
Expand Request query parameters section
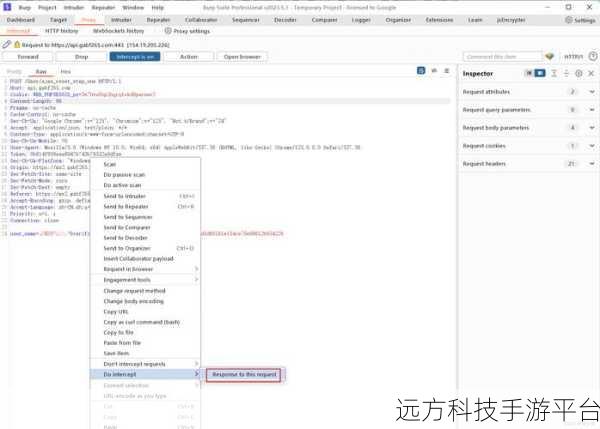point(592,110)
